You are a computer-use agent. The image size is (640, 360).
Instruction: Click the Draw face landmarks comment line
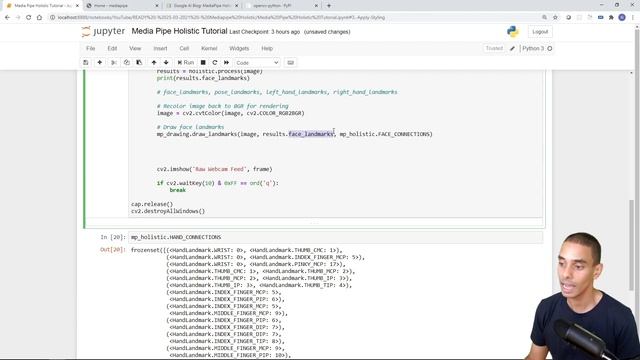(x=190, y=127)
